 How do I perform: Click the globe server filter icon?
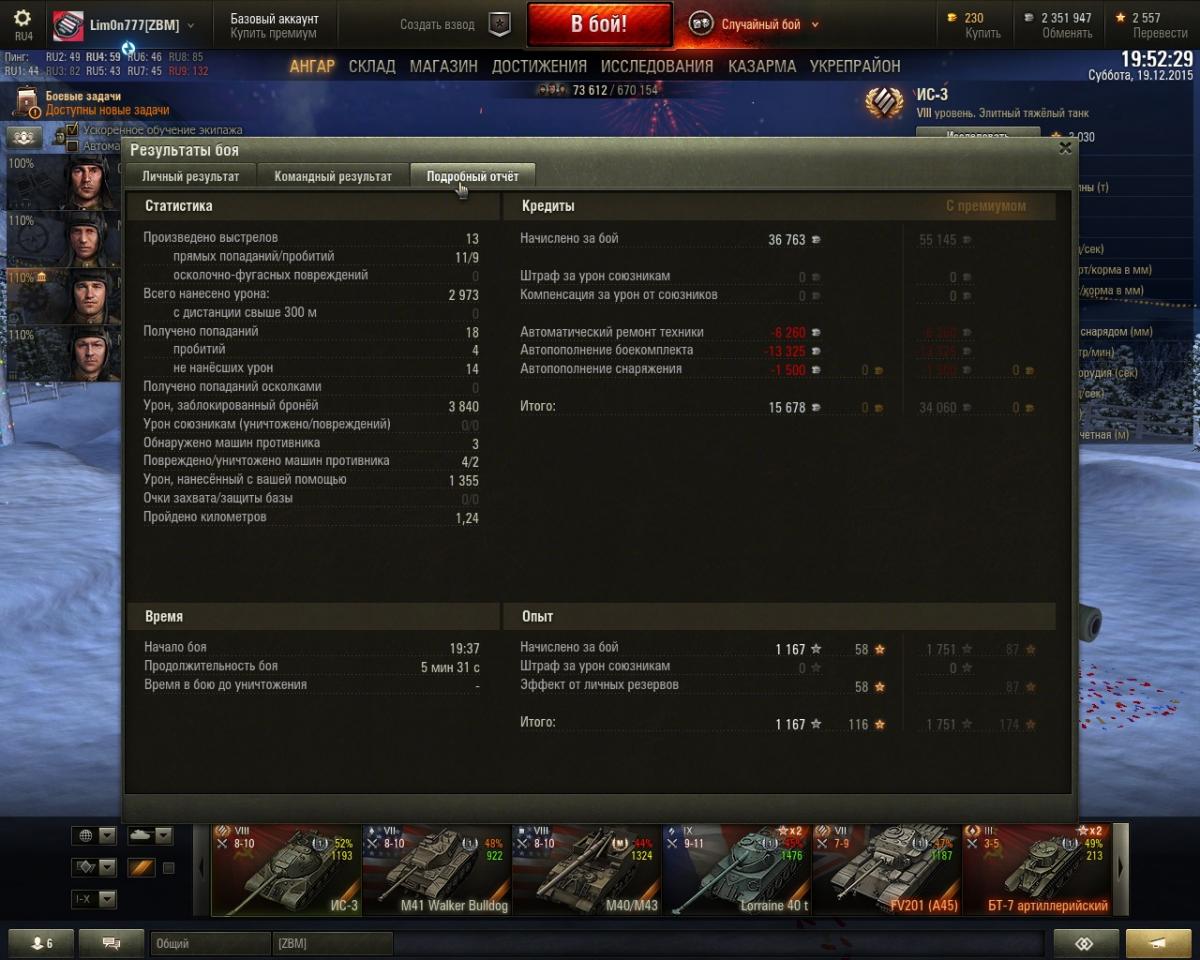tap(86, 835)
